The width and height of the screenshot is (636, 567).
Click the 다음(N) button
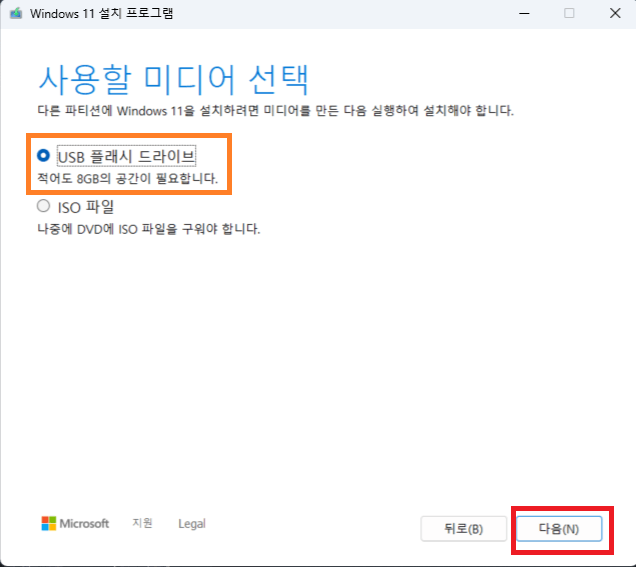pos(559,528)
